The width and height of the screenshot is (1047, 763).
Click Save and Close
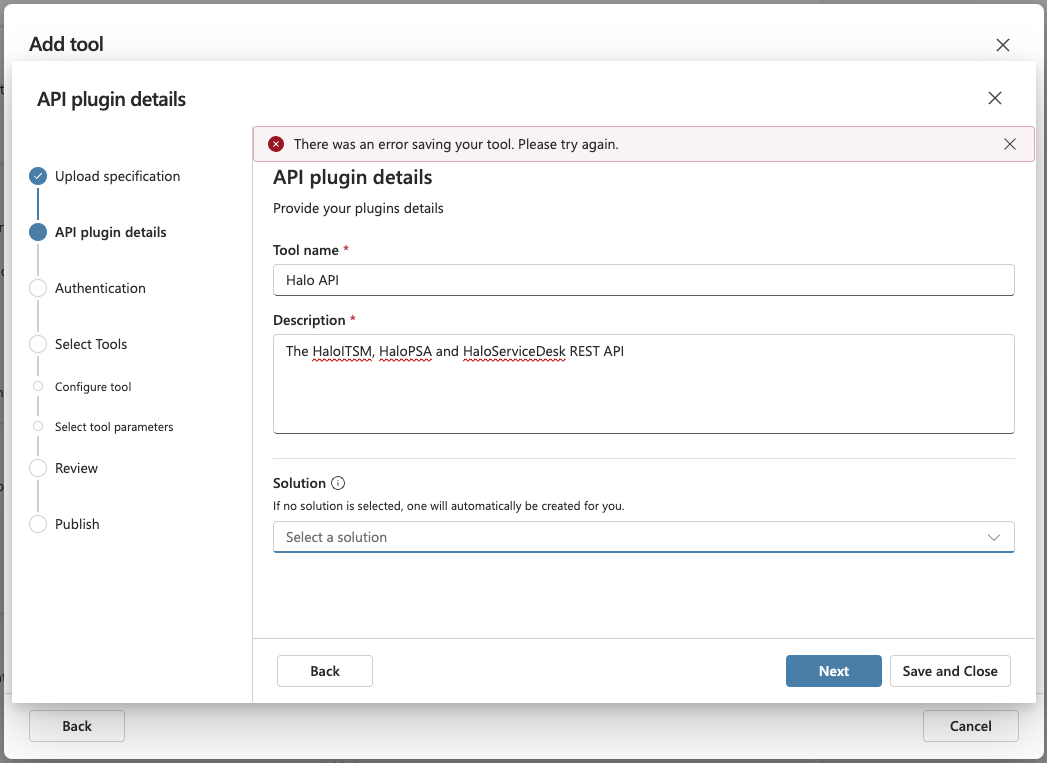(950, 671)
